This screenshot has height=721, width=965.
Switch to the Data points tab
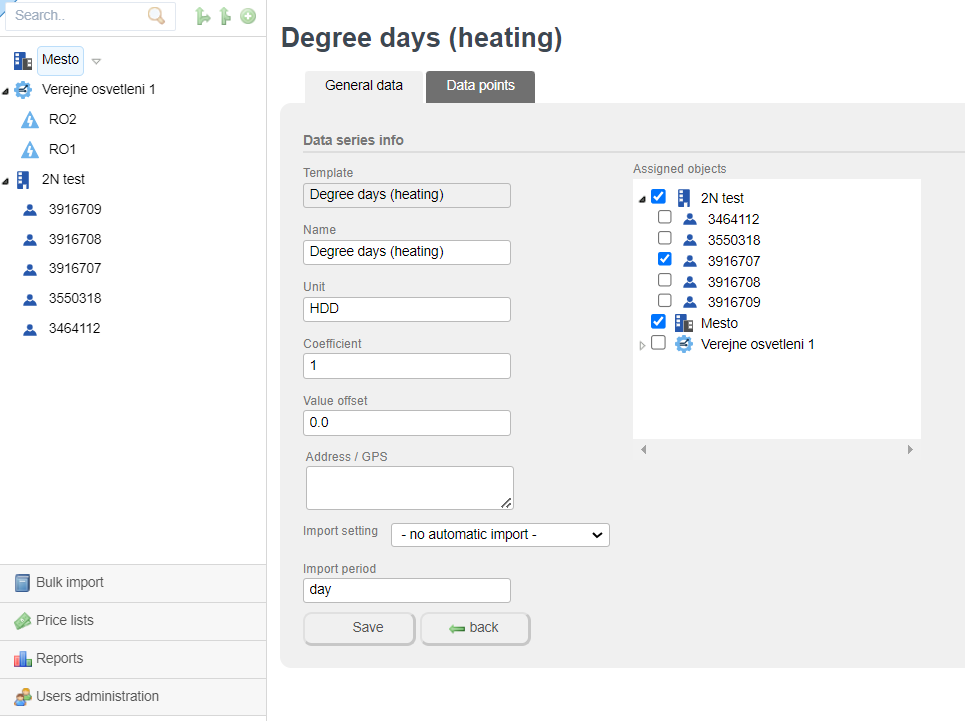coord(480,86)
